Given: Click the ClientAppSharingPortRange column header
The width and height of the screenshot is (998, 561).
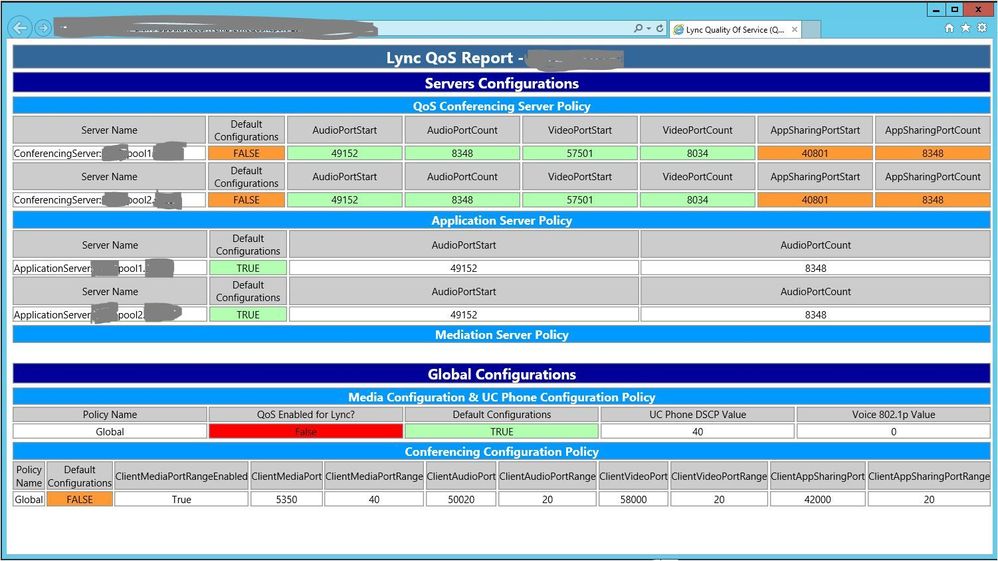Looking at the screenshot, I should pos(929,476).
